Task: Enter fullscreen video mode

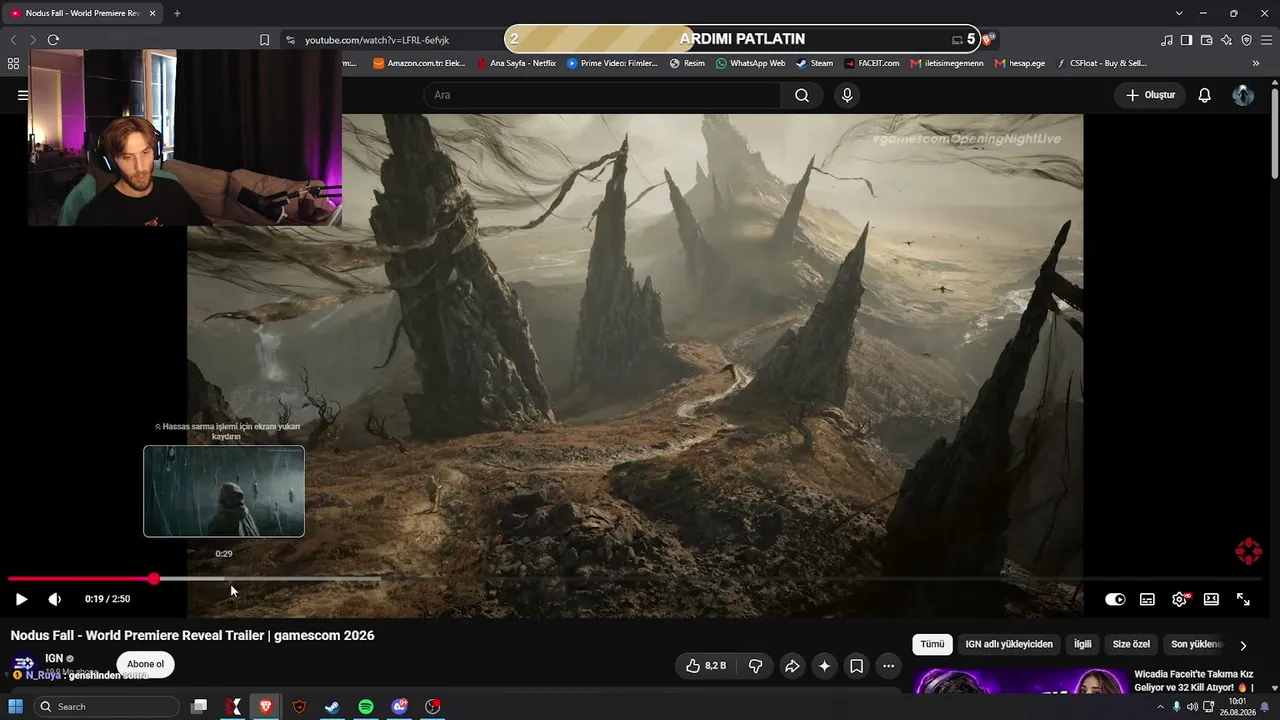Action: coord(1243,599)
